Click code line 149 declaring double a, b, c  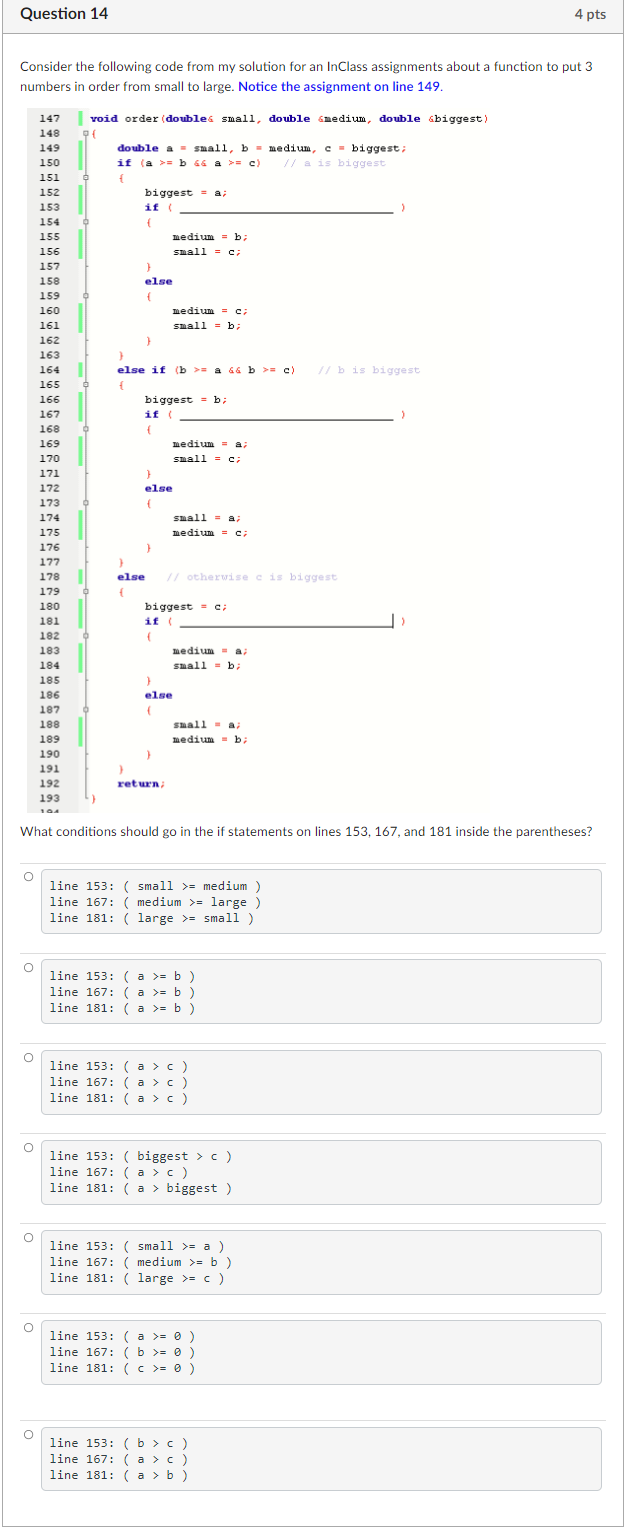point(261,148)
